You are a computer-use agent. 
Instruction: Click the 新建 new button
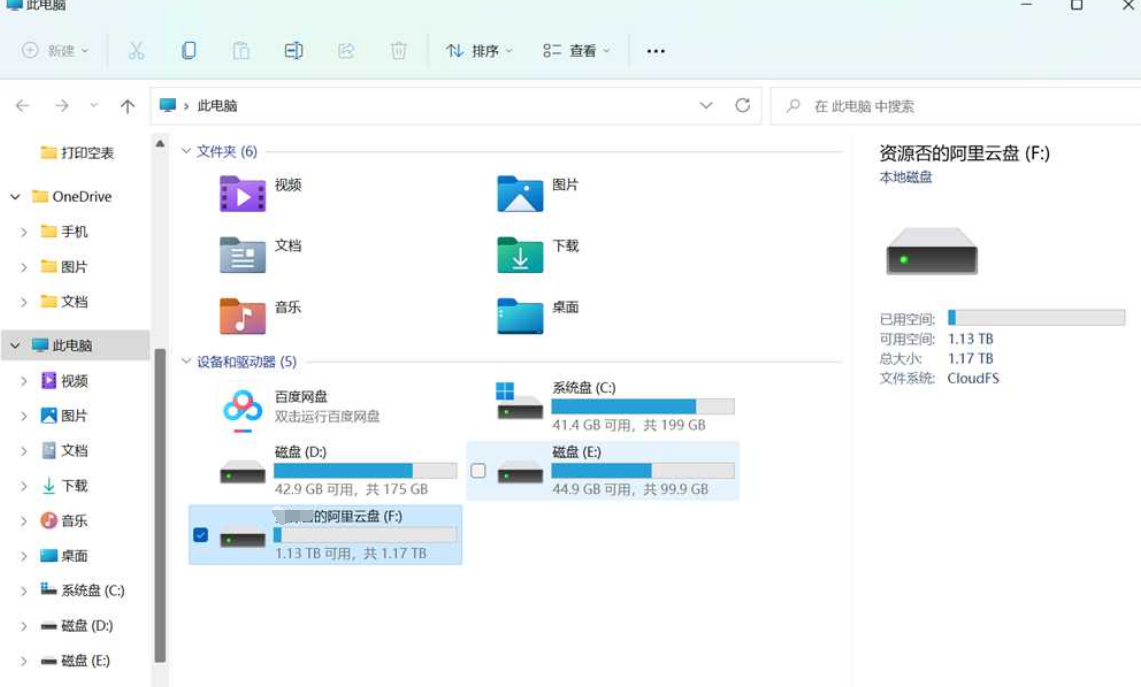point(55,51)
